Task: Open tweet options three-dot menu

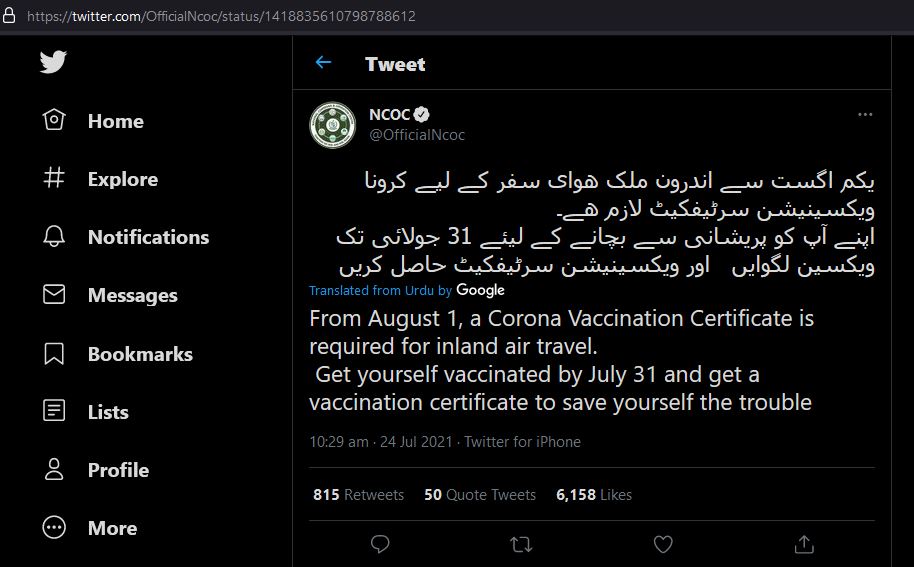Action: point(865,114)
